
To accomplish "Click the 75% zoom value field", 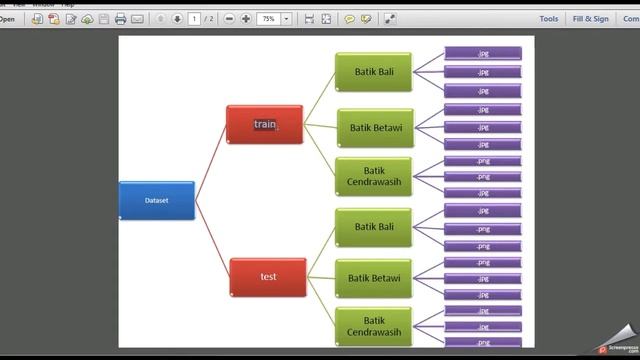I will pyautogui.click(x=269, y=19).
